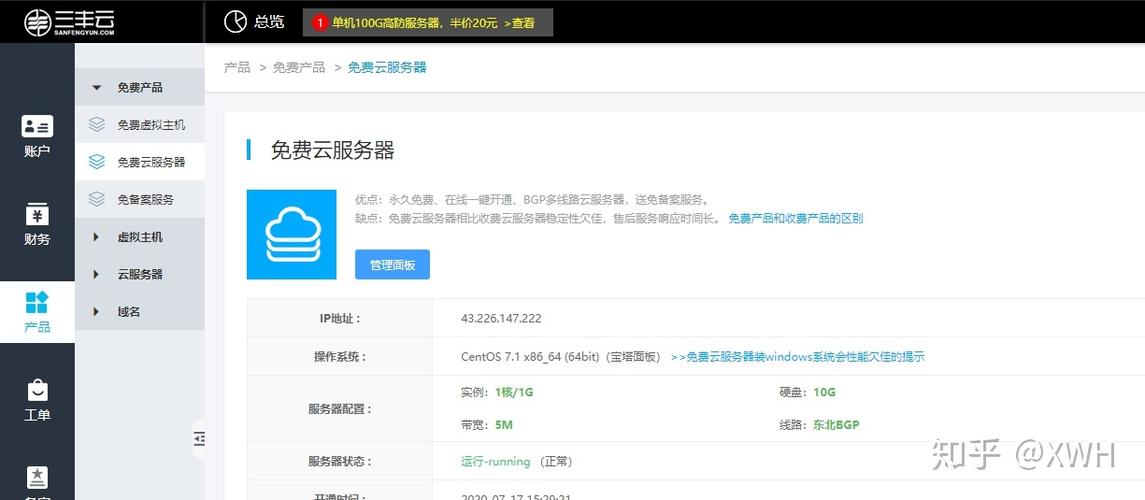Image resolution: width=1145 pixels, height=500 pixels.
Task: Click the 三丰云 logo
Action: tap(69, 22)
